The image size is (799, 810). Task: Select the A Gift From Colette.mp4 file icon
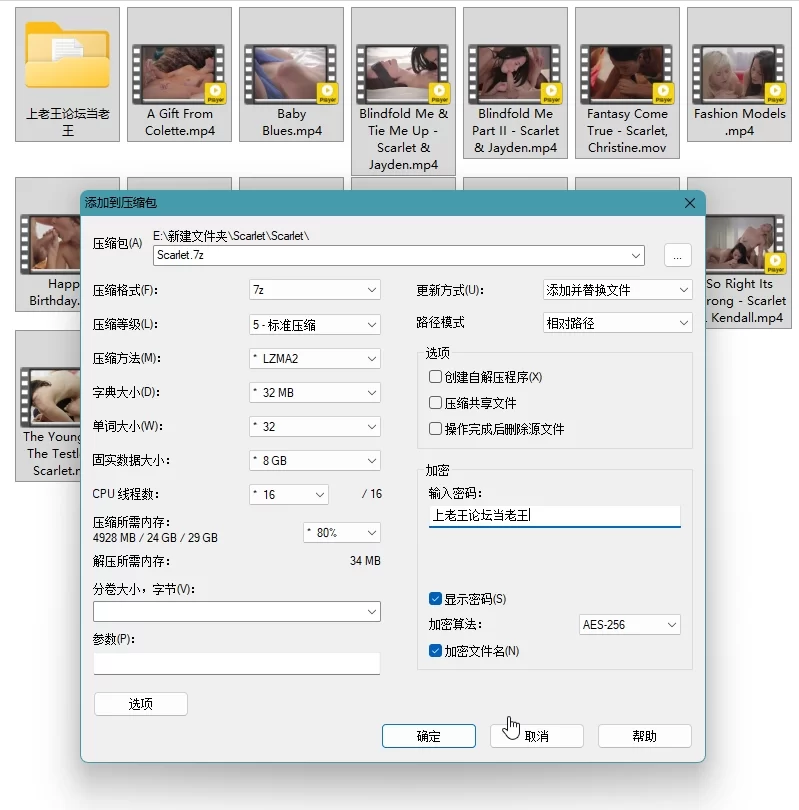180,74
